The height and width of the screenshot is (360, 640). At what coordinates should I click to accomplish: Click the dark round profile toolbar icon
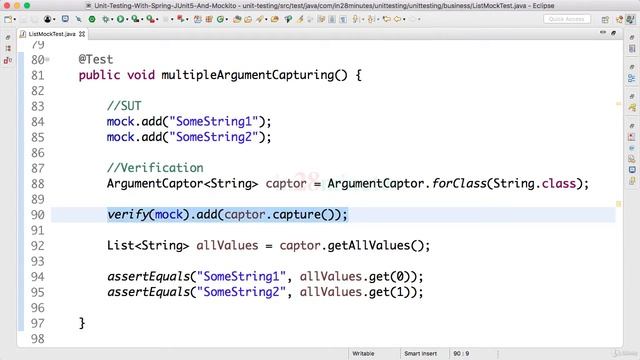[47, 19]
